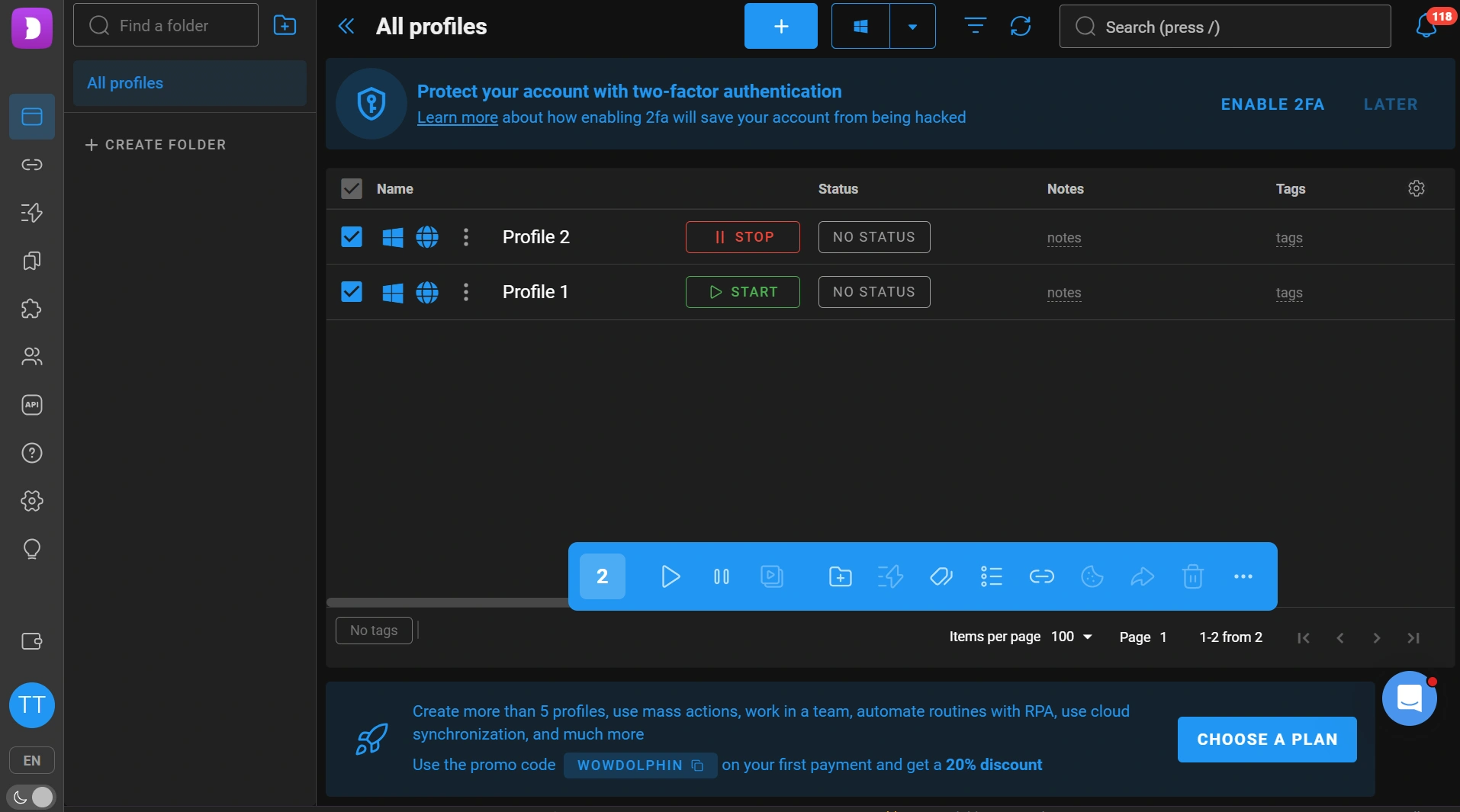1460x812 pixels.
Task: Click the delete trash icon in bulk toolbar
Action: [1193, 576]
